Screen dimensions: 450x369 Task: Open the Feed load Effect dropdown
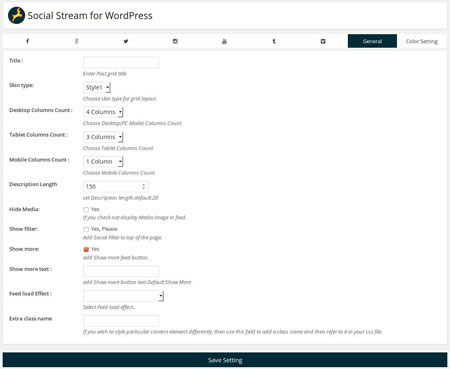(x=124, y=296)
